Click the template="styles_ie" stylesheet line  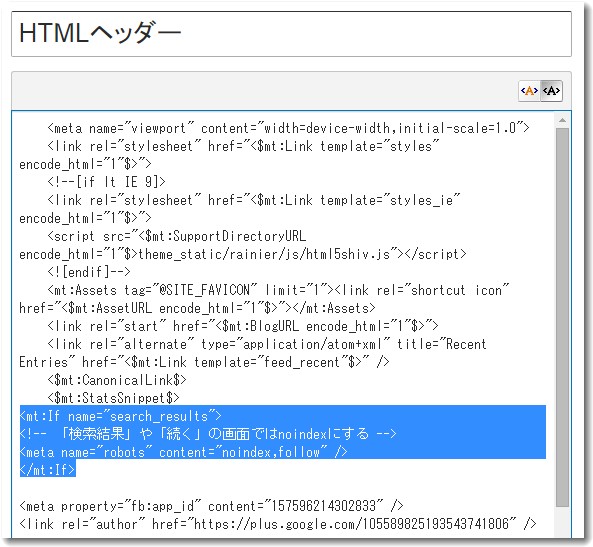(254, 200)
